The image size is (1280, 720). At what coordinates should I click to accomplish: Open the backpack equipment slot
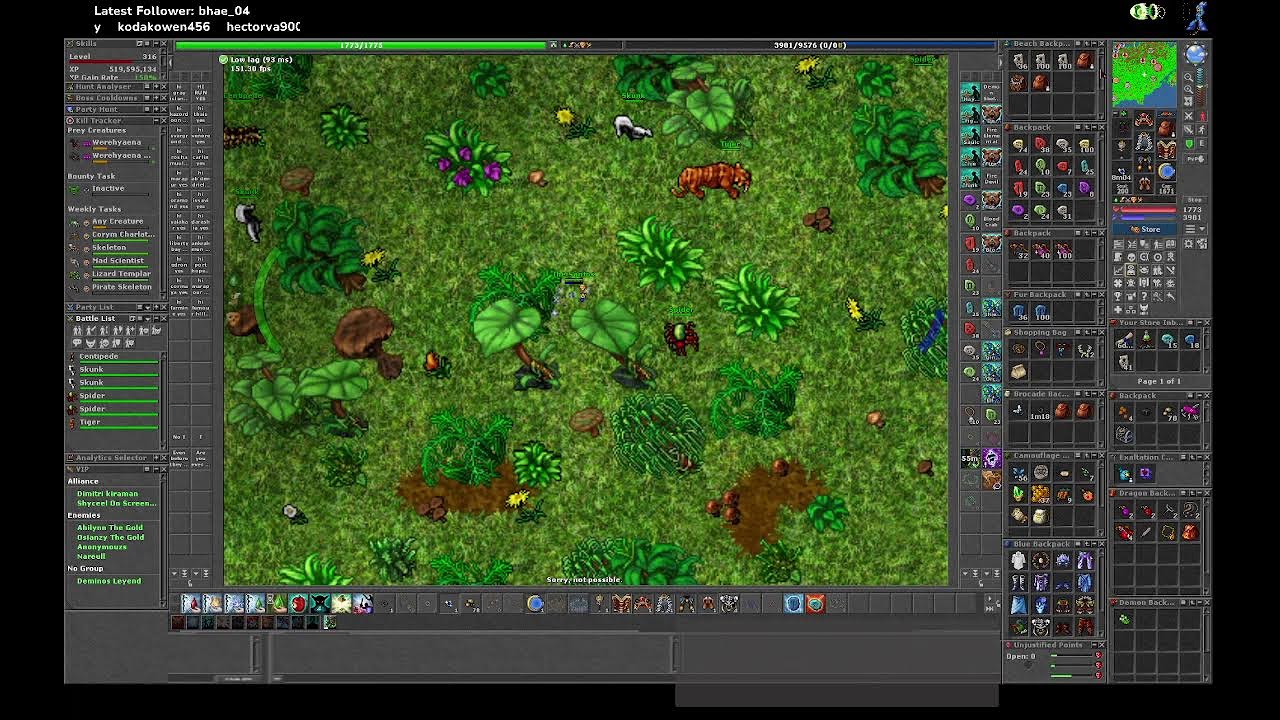[x=1167, y=126]
